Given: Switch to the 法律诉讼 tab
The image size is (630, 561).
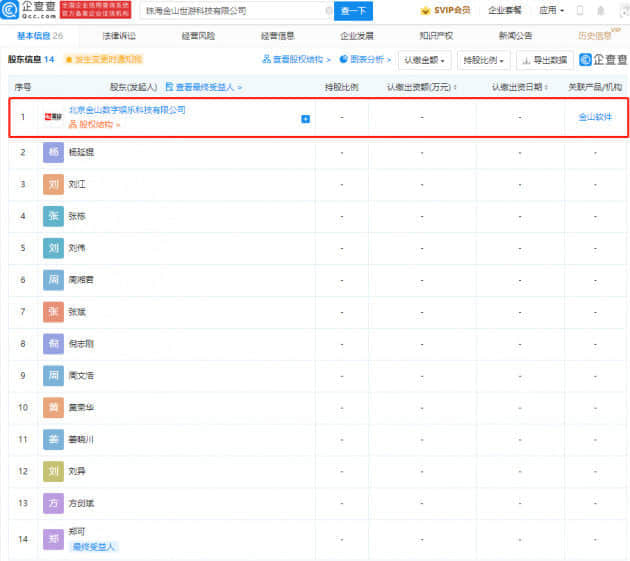Looking at the screenshot, I should tap(119, 36).
